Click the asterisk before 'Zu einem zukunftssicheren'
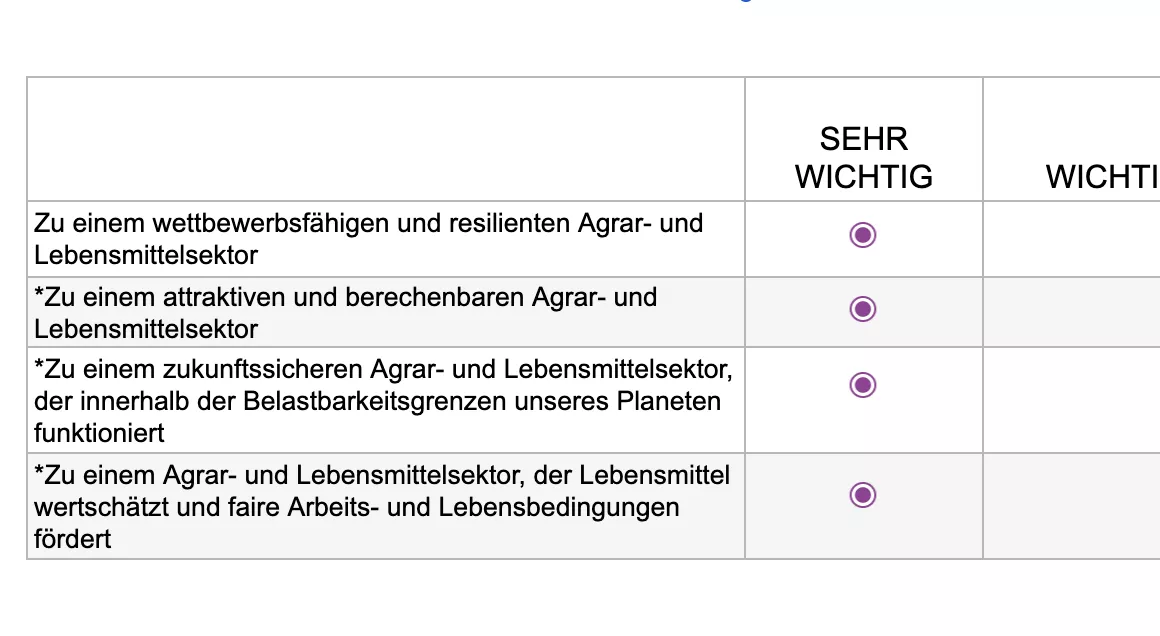The image size is (1160, 636). 39,370
